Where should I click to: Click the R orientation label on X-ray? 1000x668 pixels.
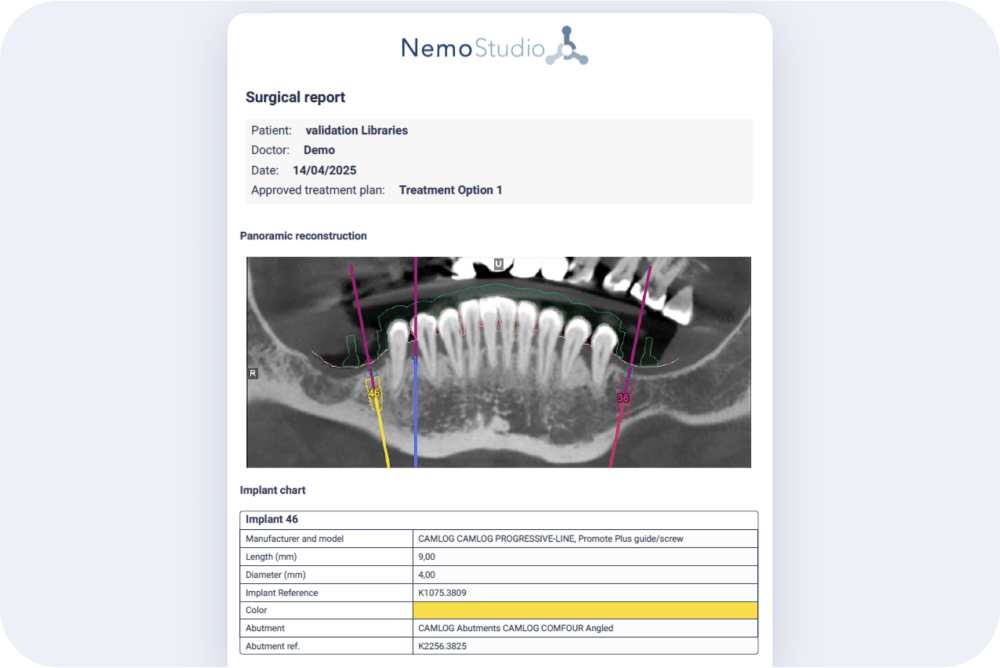click(253, 373)
